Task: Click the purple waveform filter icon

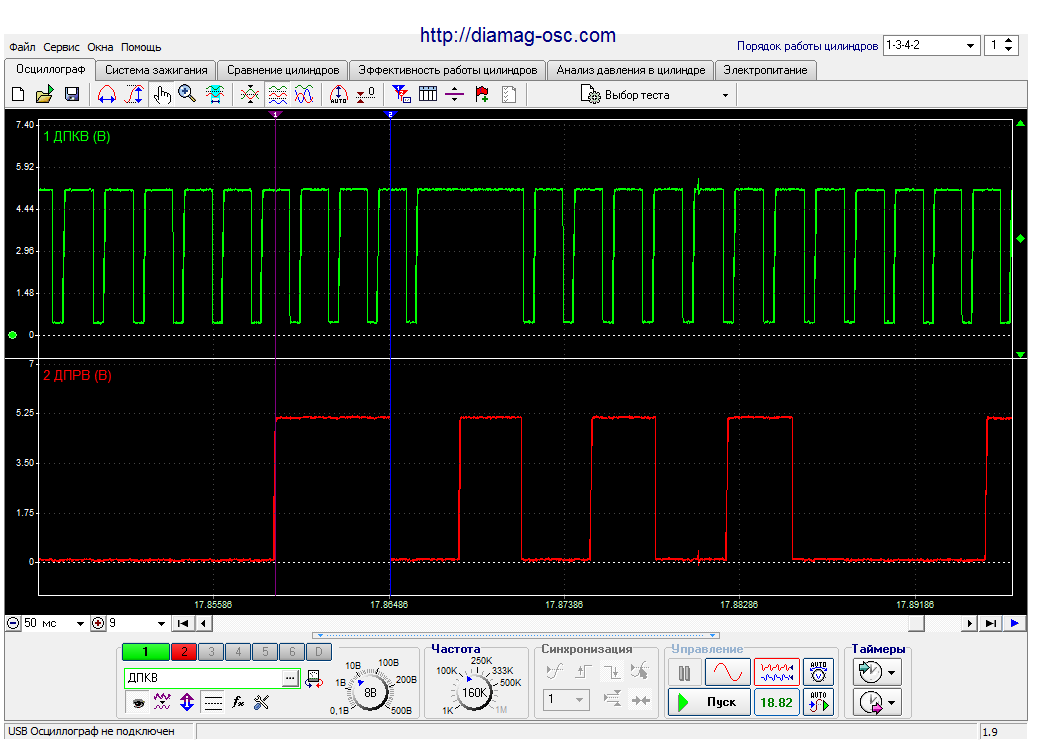Action: (162, 702)
